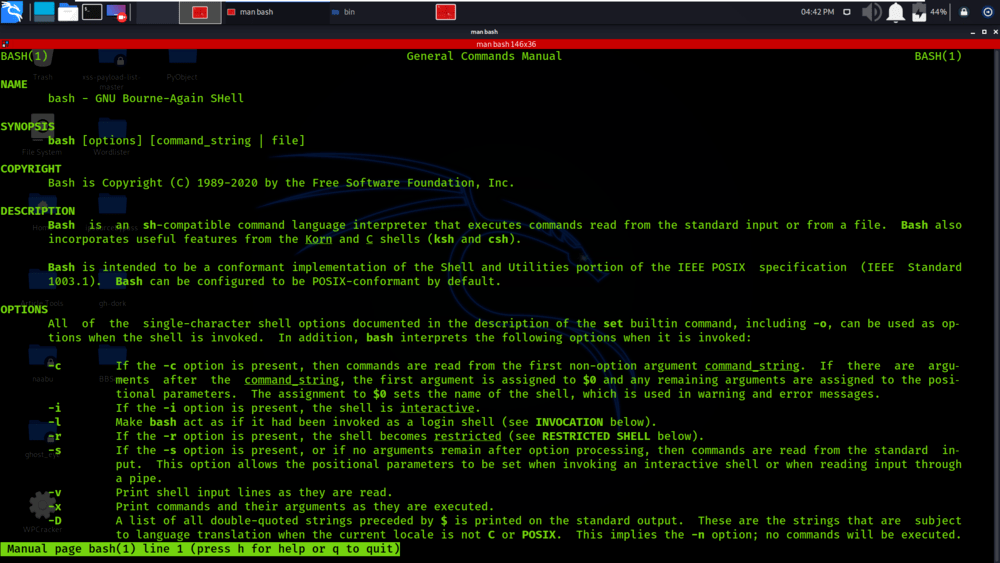Launch the file manager from the panel
The height and width of the screenshot is (563, 1000).
(68, 12)
